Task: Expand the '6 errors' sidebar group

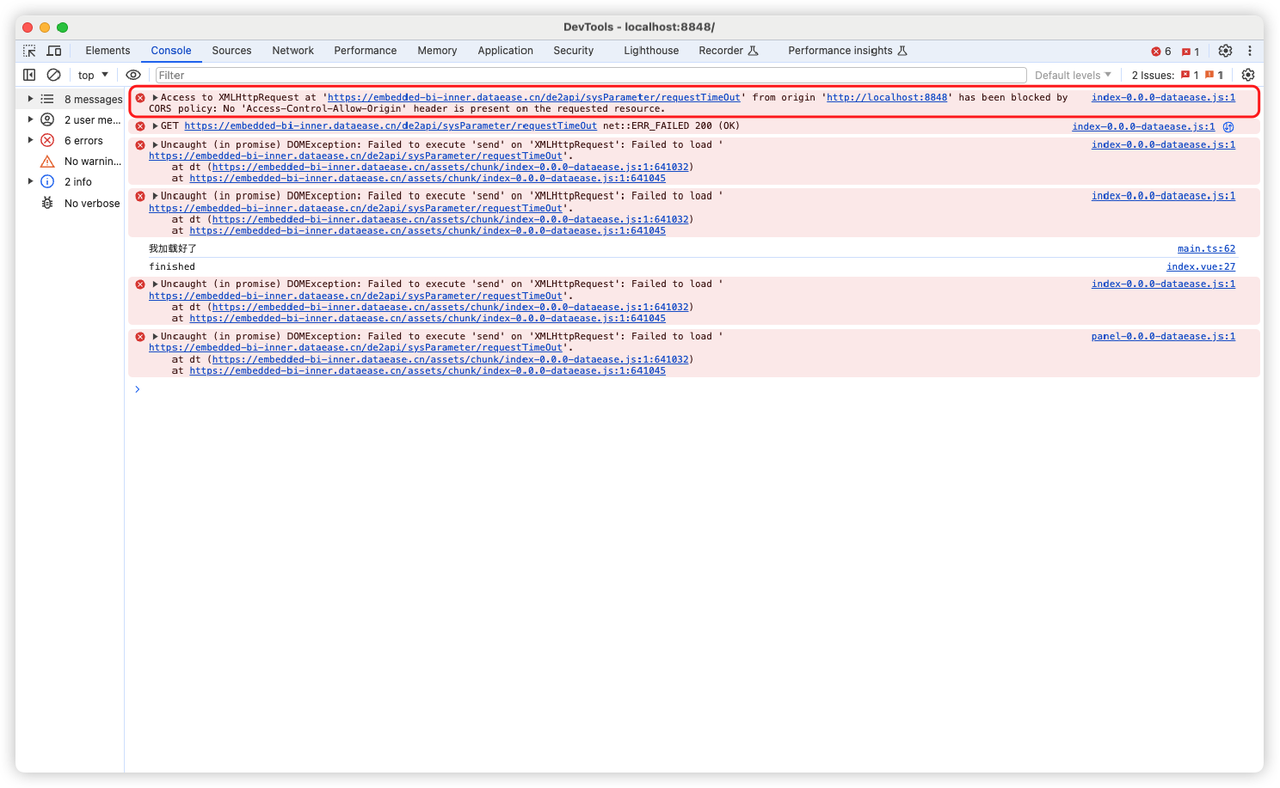Action: pyautogui.click(x=31, y=141)
